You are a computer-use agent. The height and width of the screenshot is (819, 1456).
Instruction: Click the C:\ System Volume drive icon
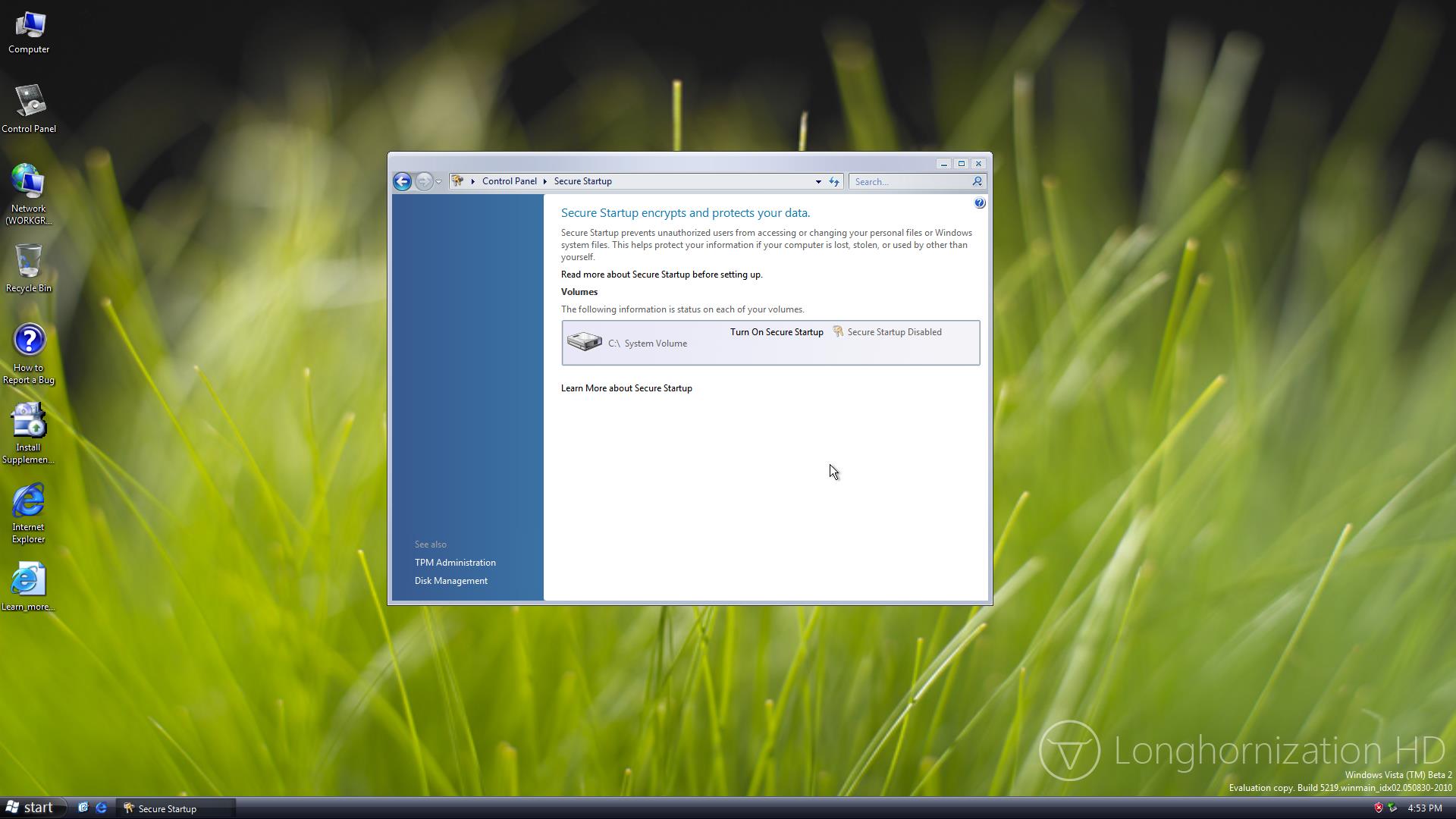point(584,342)
